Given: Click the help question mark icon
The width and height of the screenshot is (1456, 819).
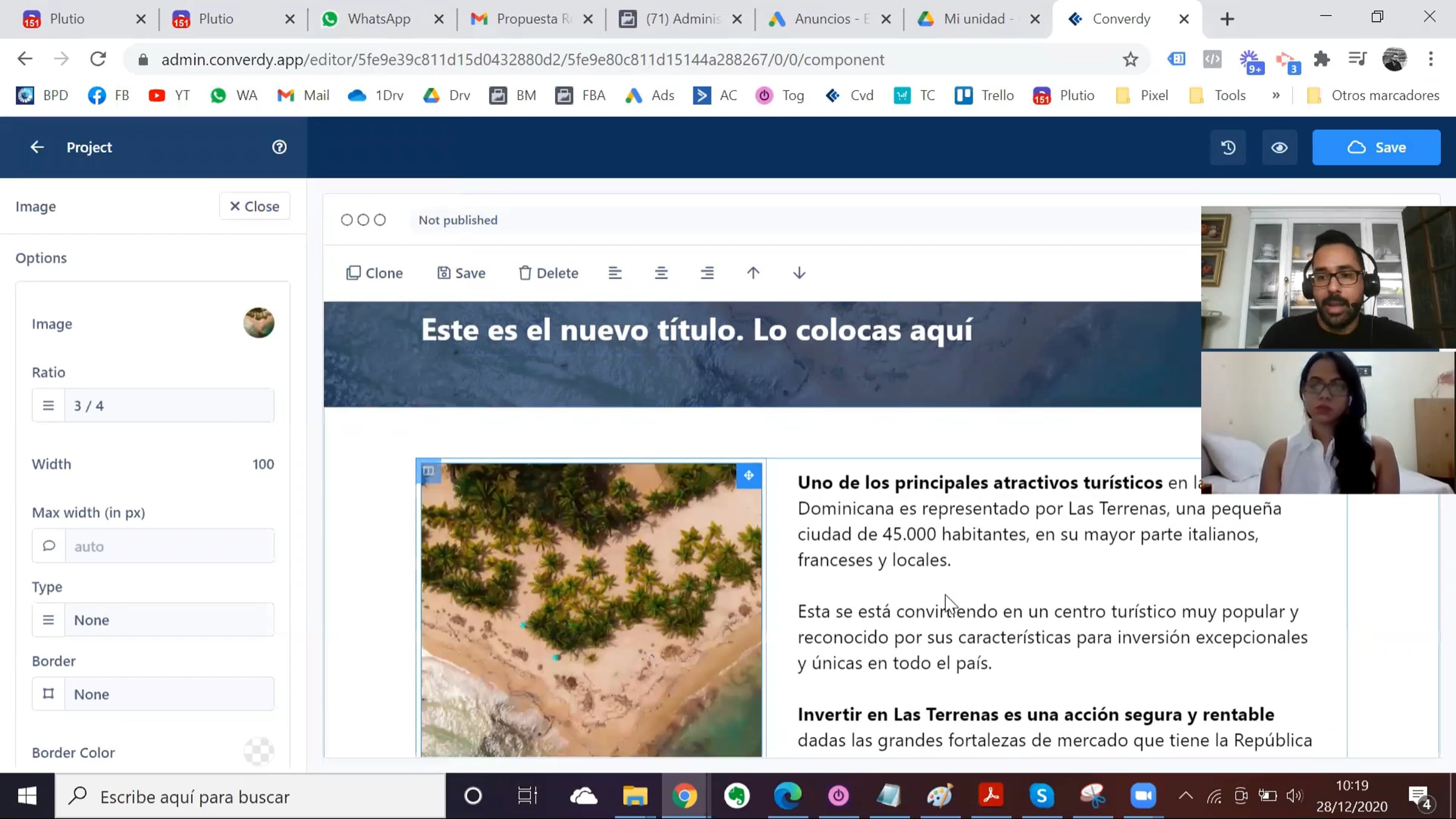Looking at the screenshot, I should click(279, 147).
